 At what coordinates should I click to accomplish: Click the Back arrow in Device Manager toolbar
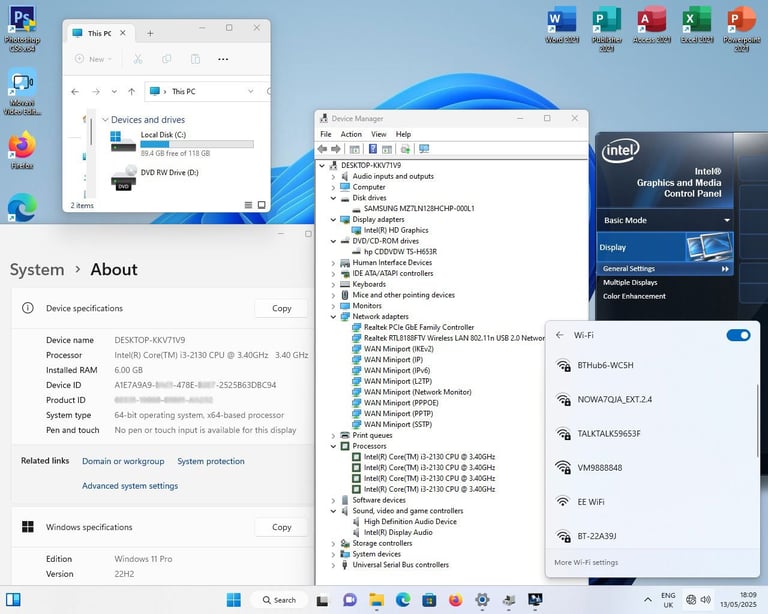(x=323, y=149)
